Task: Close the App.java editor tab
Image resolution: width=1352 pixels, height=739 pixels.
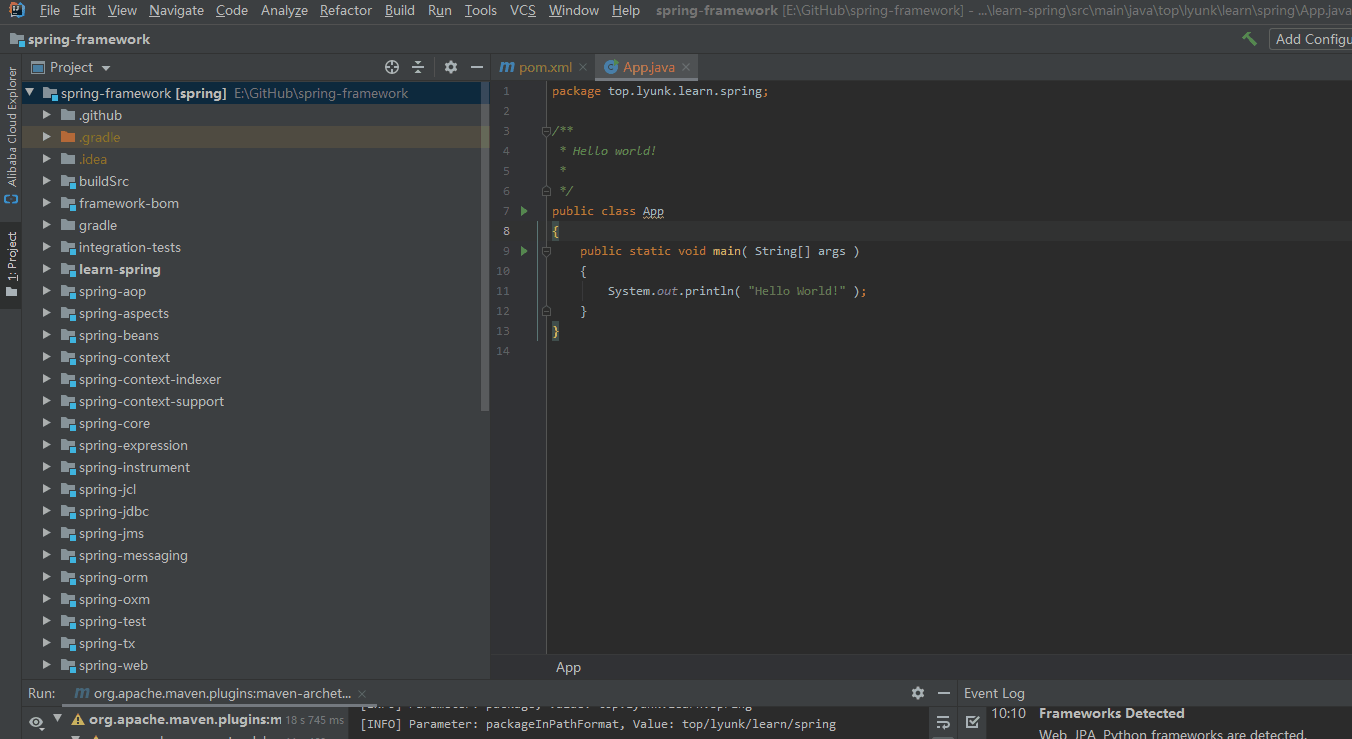Action: point(686,67)
